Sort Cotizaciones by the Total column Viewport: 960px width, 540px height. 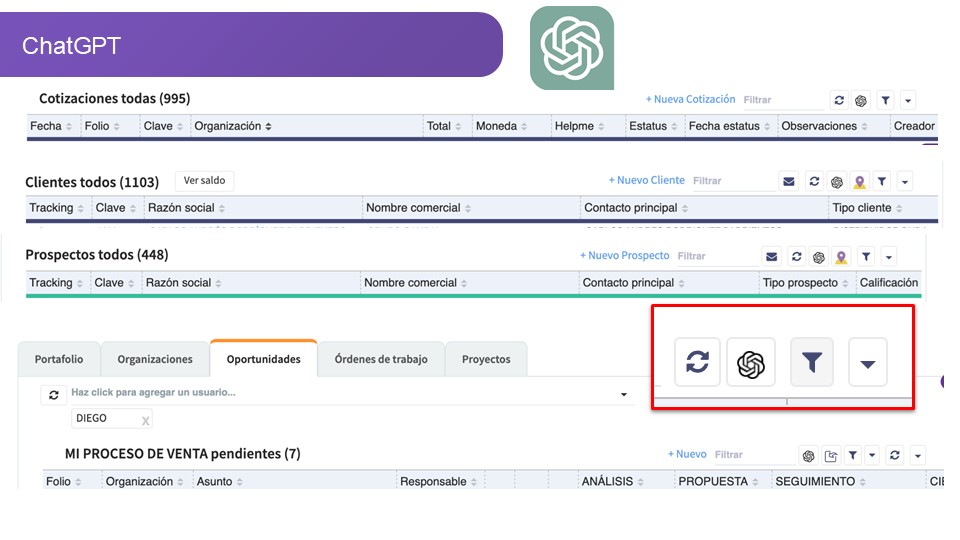click(x=444, y=126)
